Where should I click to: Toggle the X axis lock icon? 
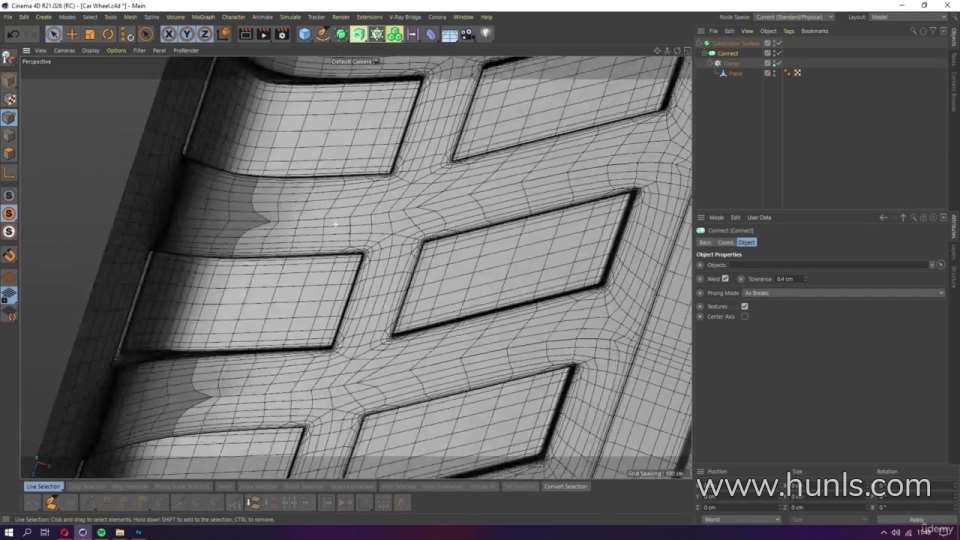point(169,34)
